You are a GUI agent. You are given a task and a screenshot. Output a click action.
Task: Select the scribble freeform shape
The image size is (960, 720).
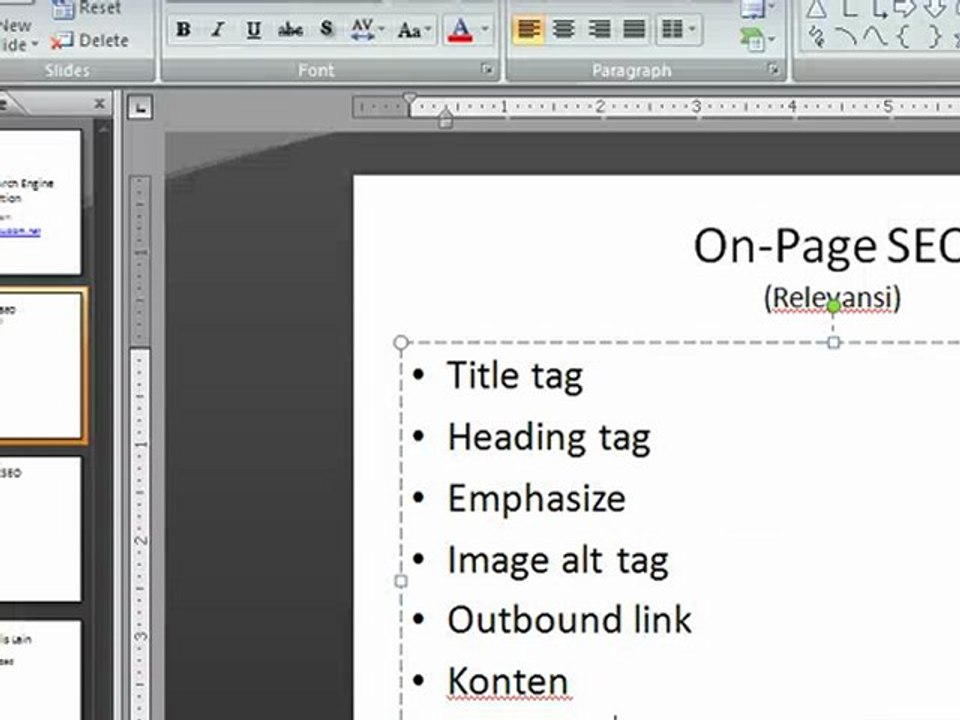(x=816, y=37)
